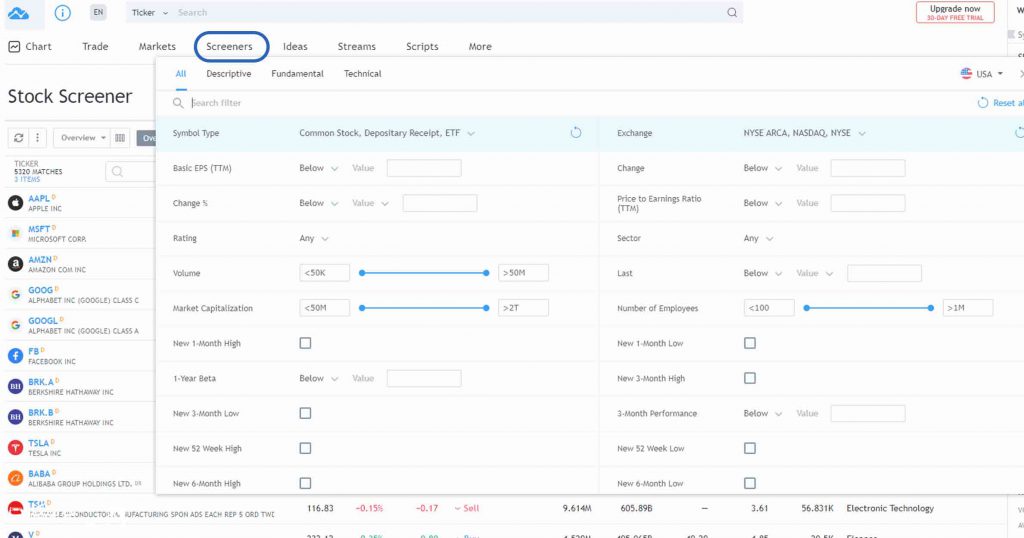The width and height of the screenshot is (1024, 538).
Task: Tick New 6-Month Low checkbox
Action: (750, 483)
